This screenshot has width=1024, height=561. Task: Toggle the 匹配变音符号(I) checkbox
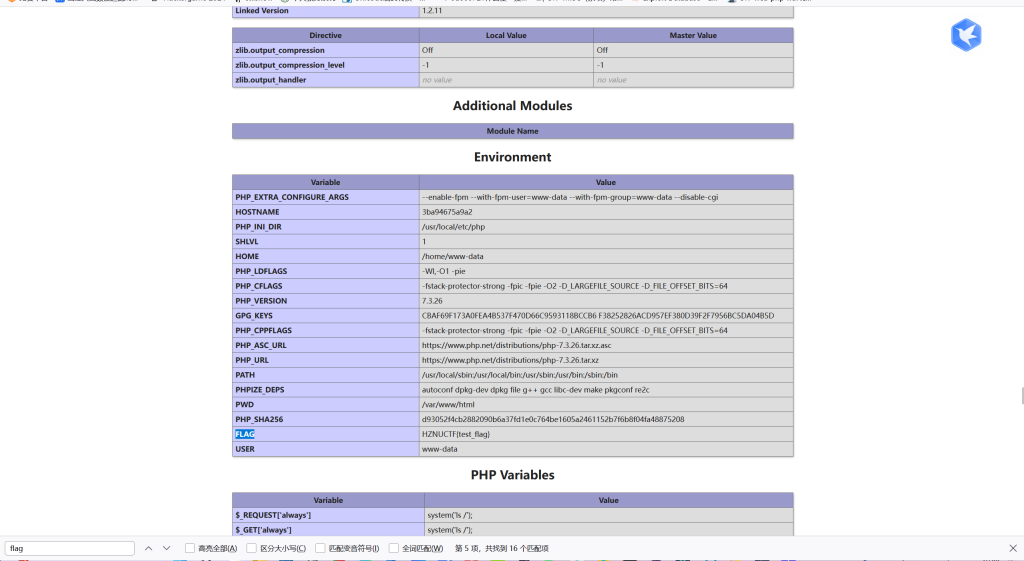click(320, 549)
